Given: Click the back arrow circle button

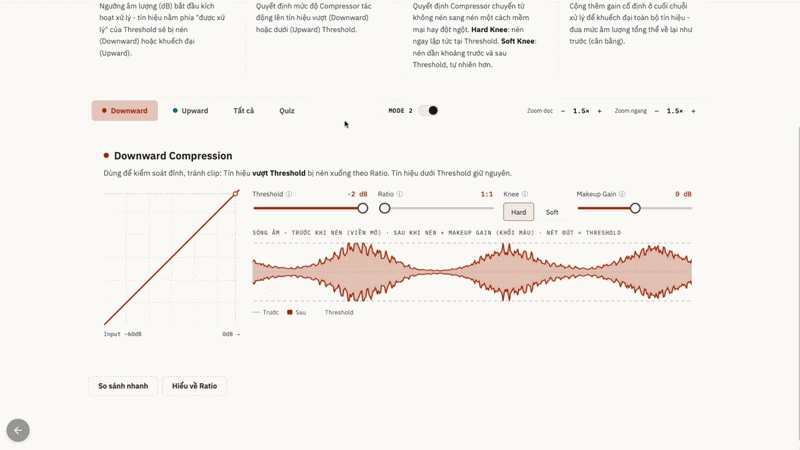Looking at the screenshot, I should point(18,431).
